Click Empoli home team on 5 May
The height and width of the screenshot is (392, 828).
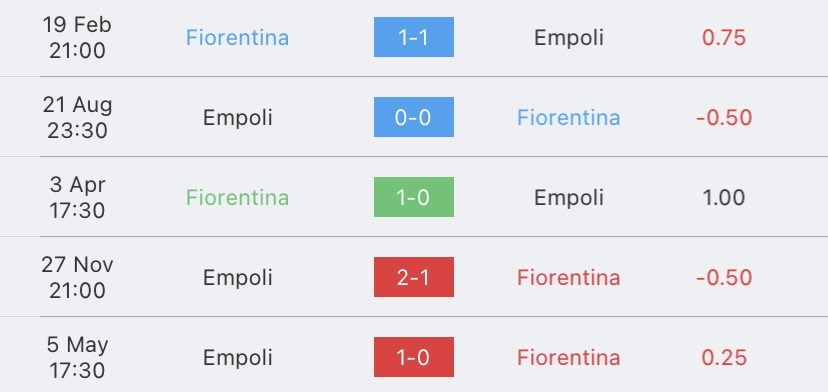238,358
